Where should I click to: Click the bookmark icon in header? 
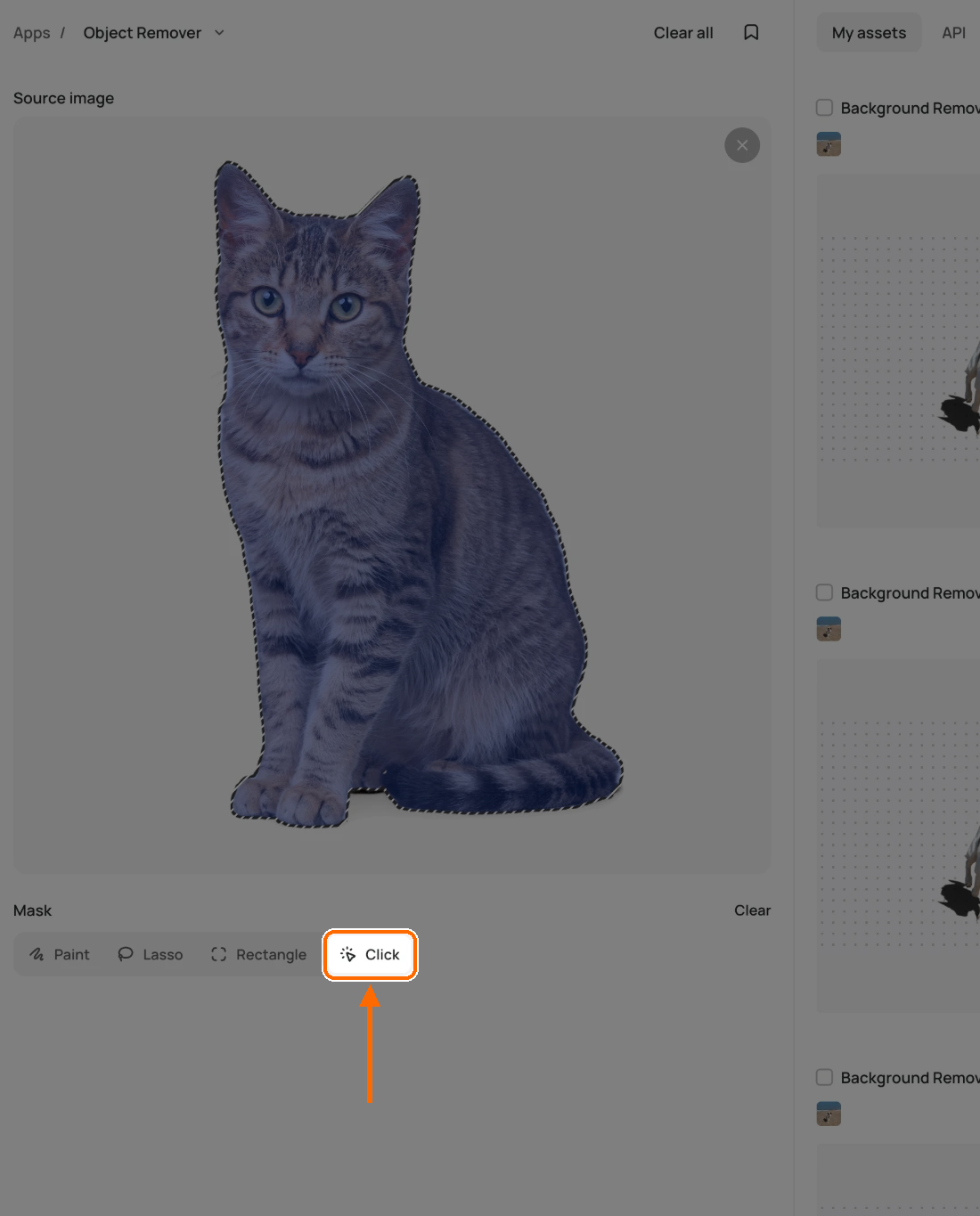(751, 32)
